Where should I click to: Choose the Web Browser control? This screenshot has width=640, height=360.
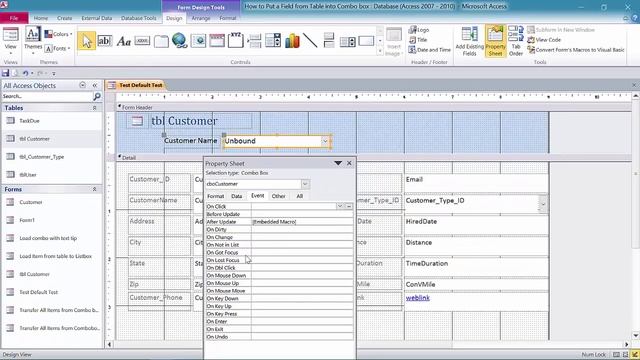point(198,41)
